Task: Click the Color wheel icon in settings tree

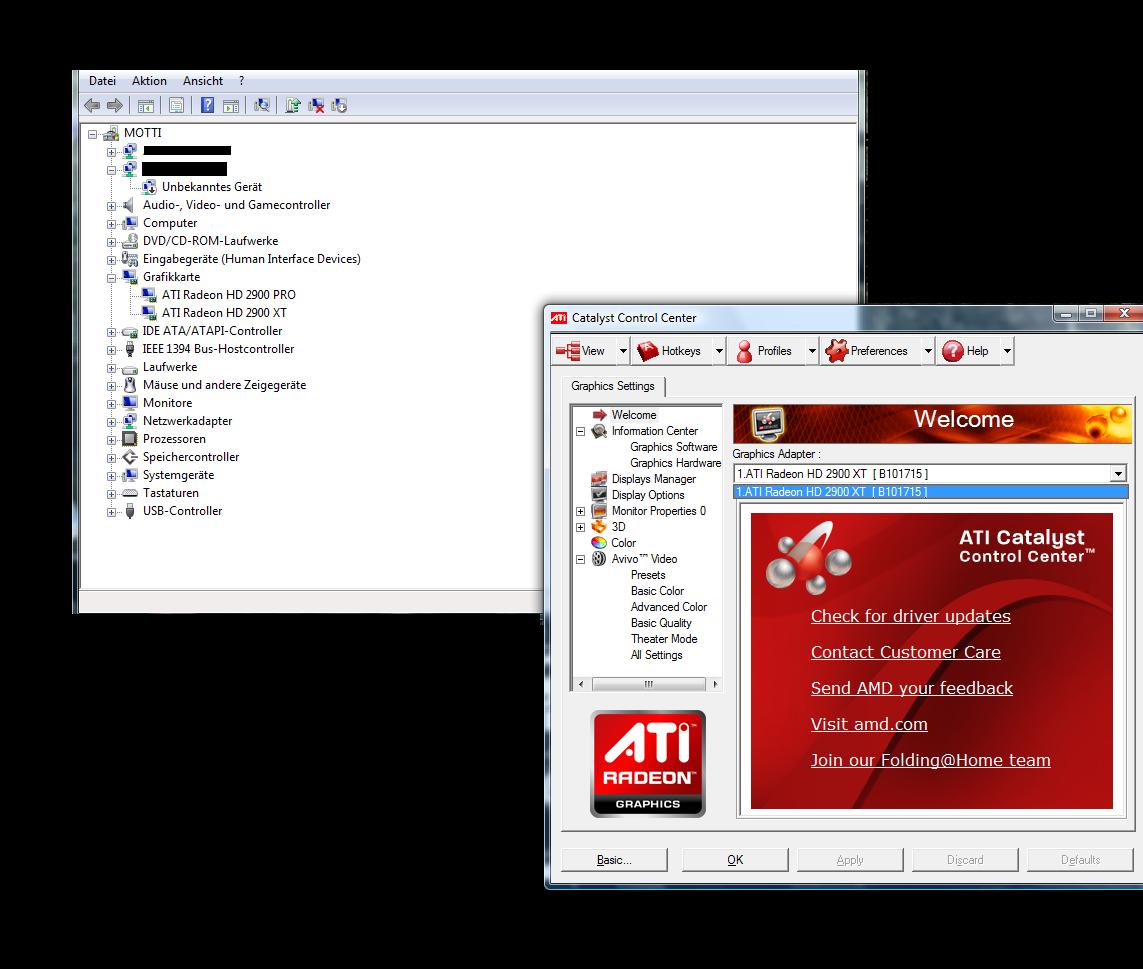Action: [599, 542]
